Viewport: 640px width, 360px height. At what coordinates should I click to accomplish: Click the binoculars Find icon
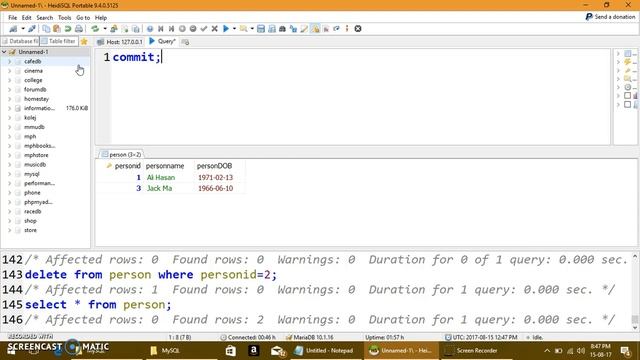click(282, 29)
